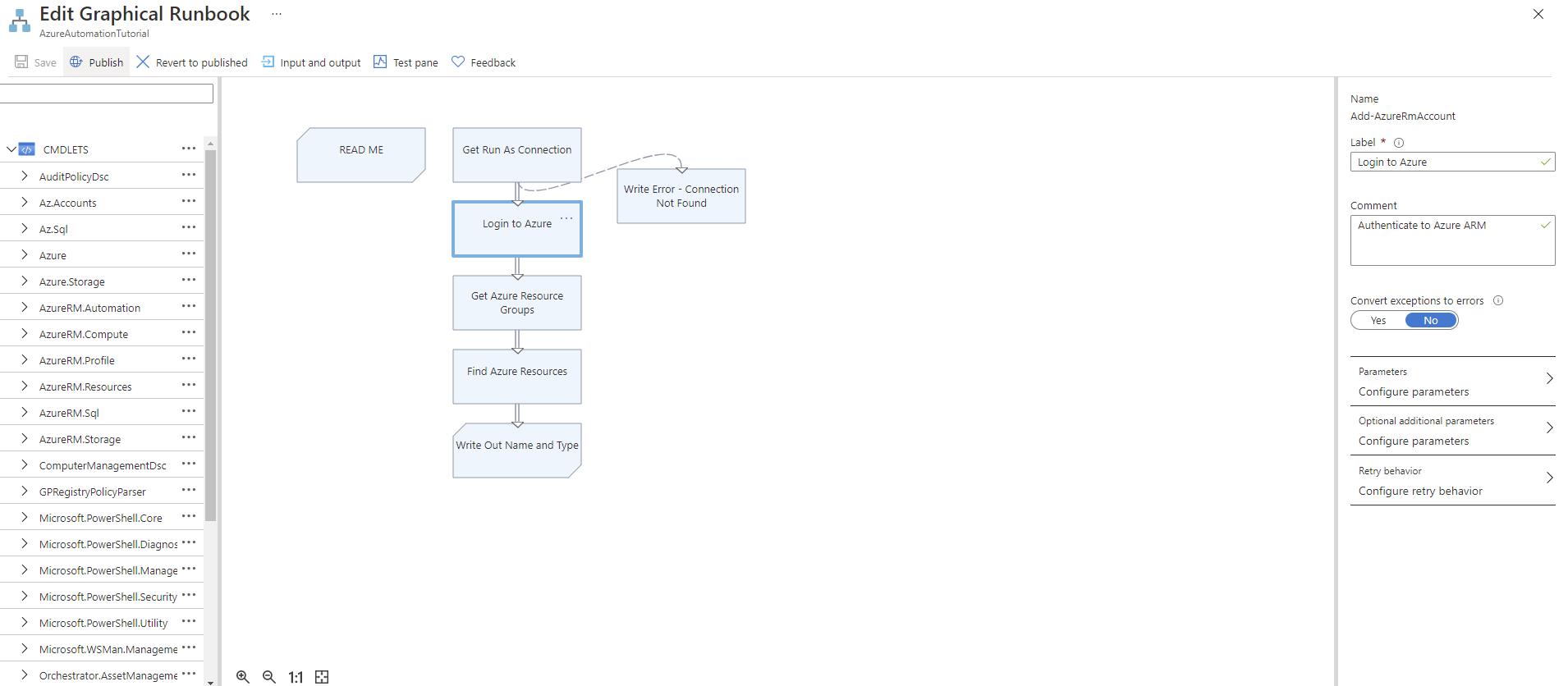Open more options for Microsoft.PowerShell.Core
Screen dimensions: 1568x686
pos(189,516)
